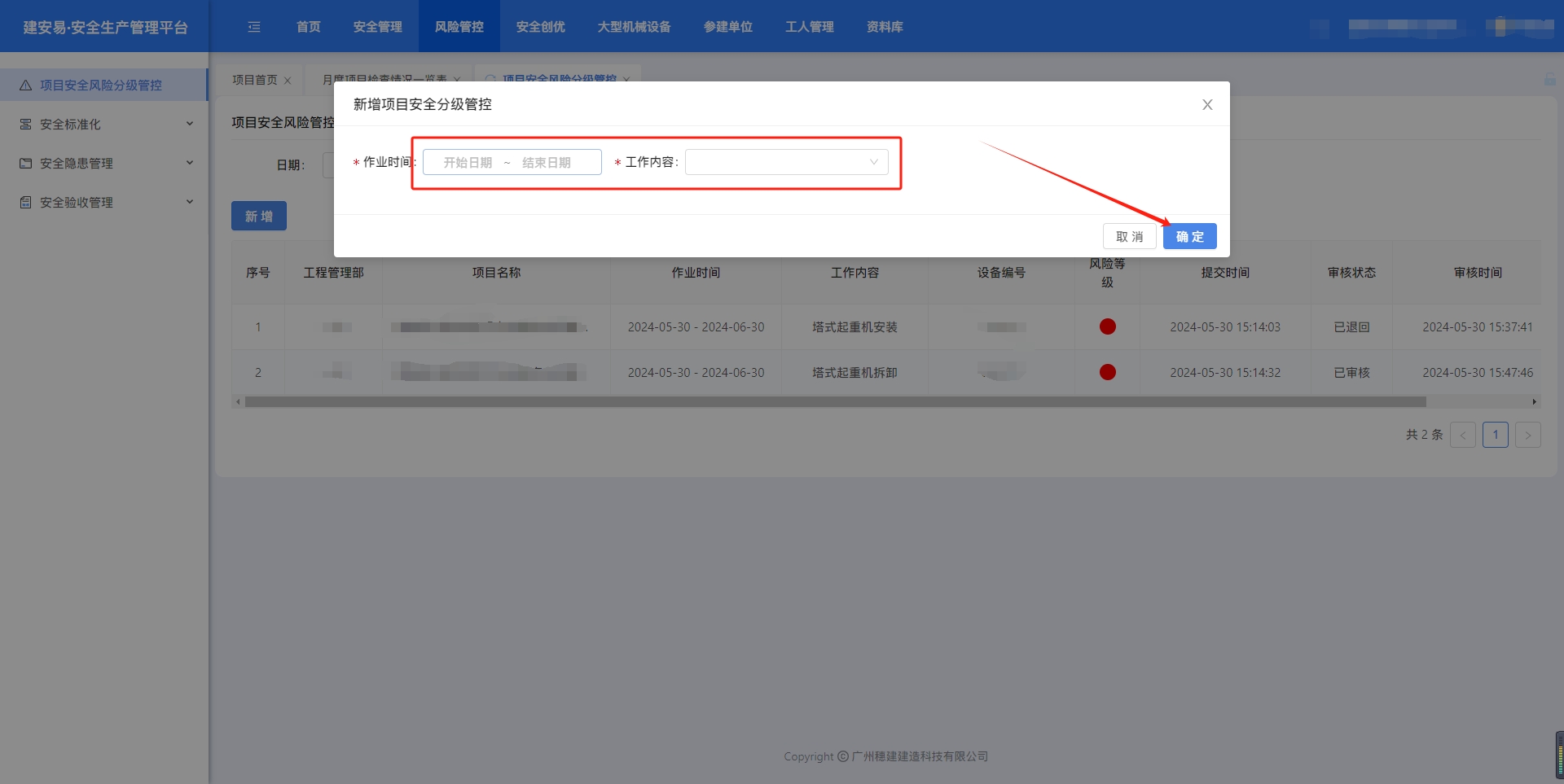The height and width of the screenshot is (784, 1564).
Task: Open the 工作内容 dropdown
Action: 786,162
